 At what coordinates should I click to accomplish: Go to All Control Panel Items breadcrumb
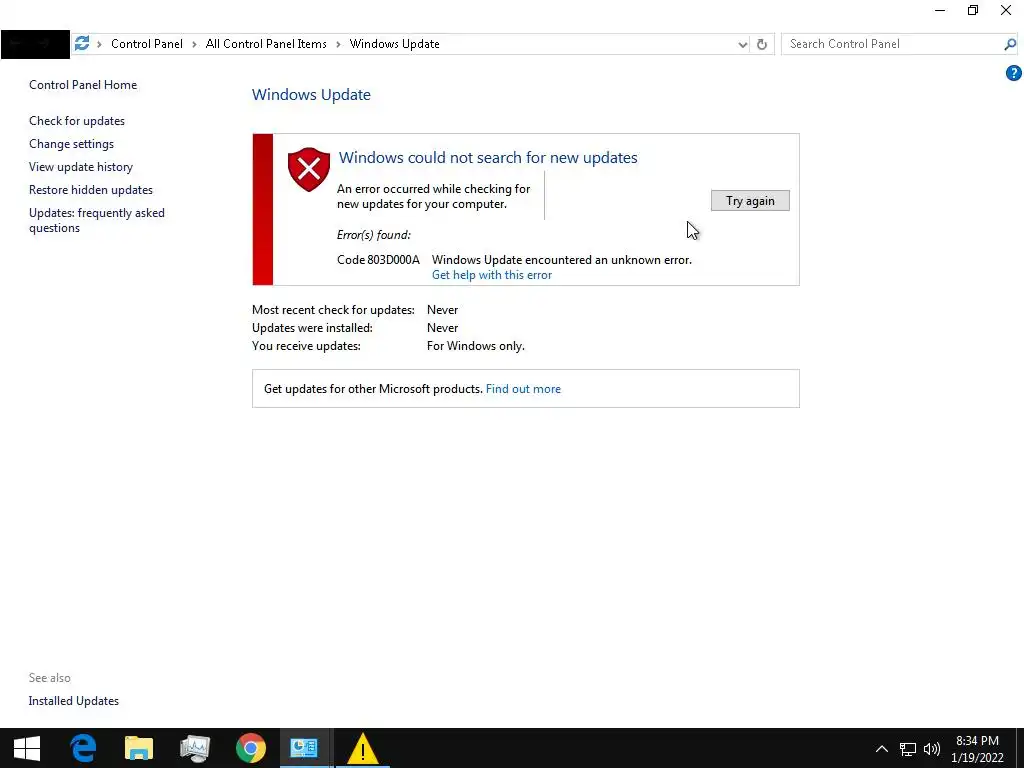point(266,44)
